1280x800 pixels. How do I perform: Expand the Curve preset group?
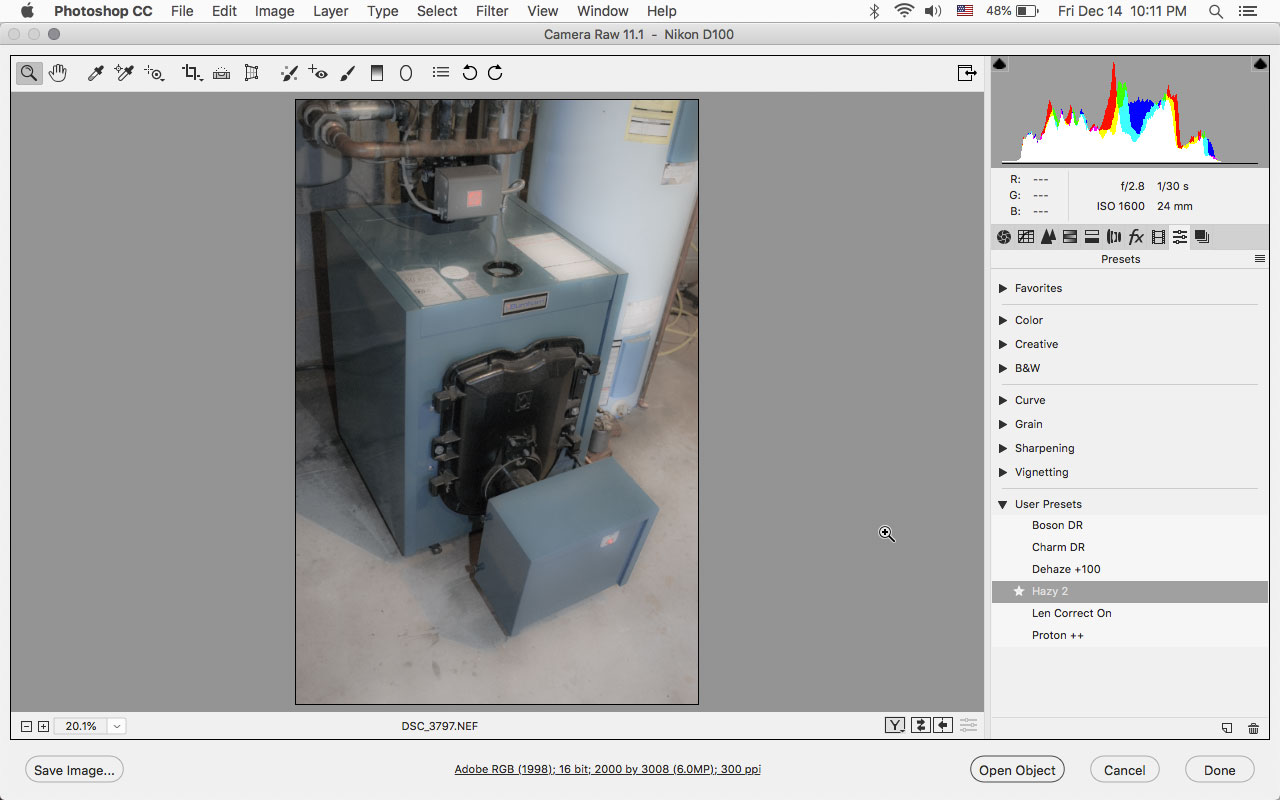(1003, 400)
